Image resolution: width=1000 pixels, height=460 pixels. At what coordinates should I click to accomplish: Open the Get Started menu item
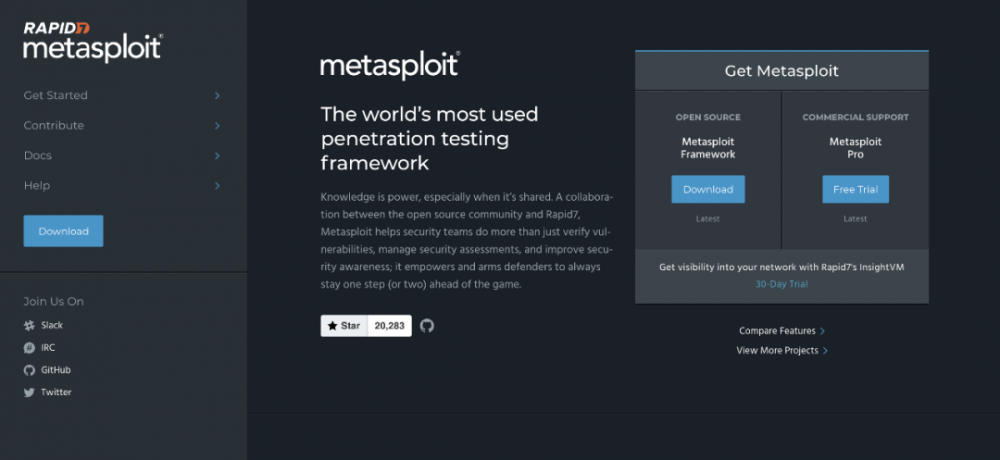[56, 96]
